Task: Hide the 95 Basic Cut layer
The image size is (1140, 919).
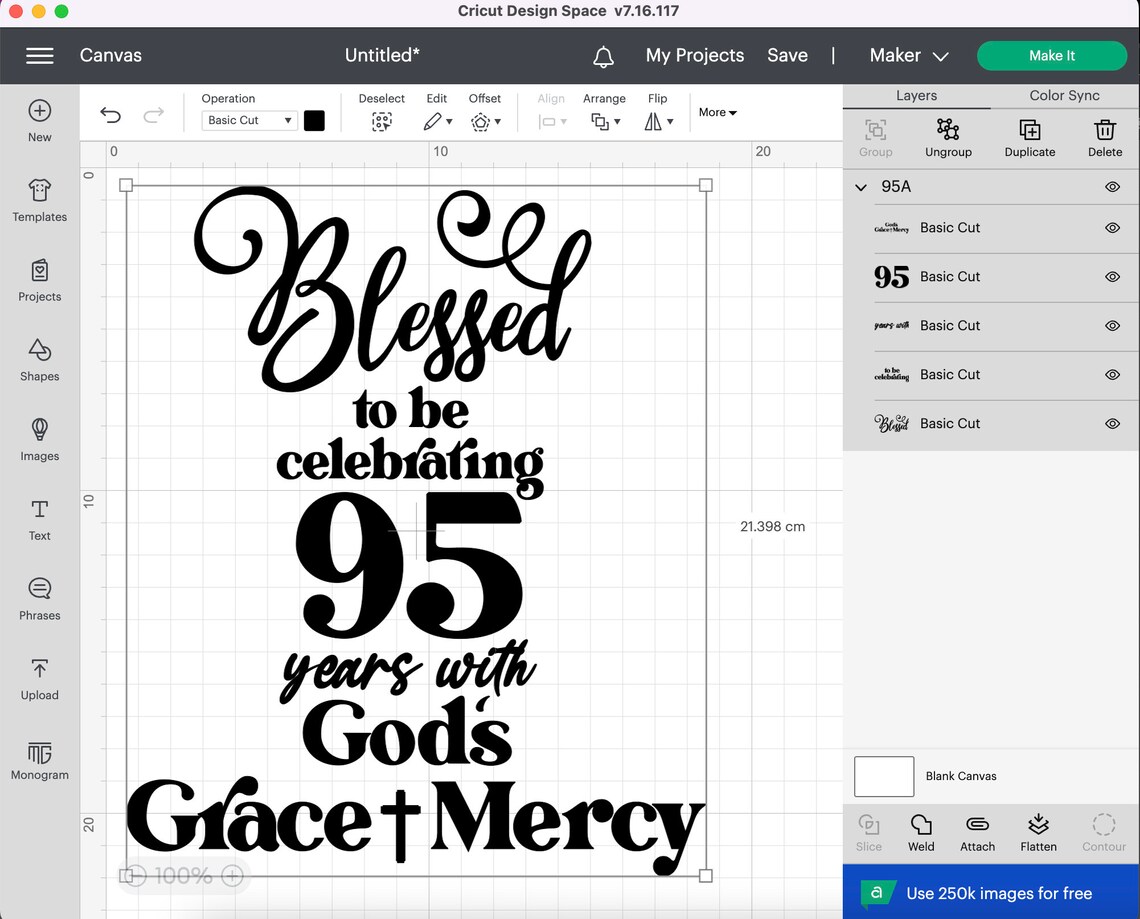Action: [x=1112, y=277]
